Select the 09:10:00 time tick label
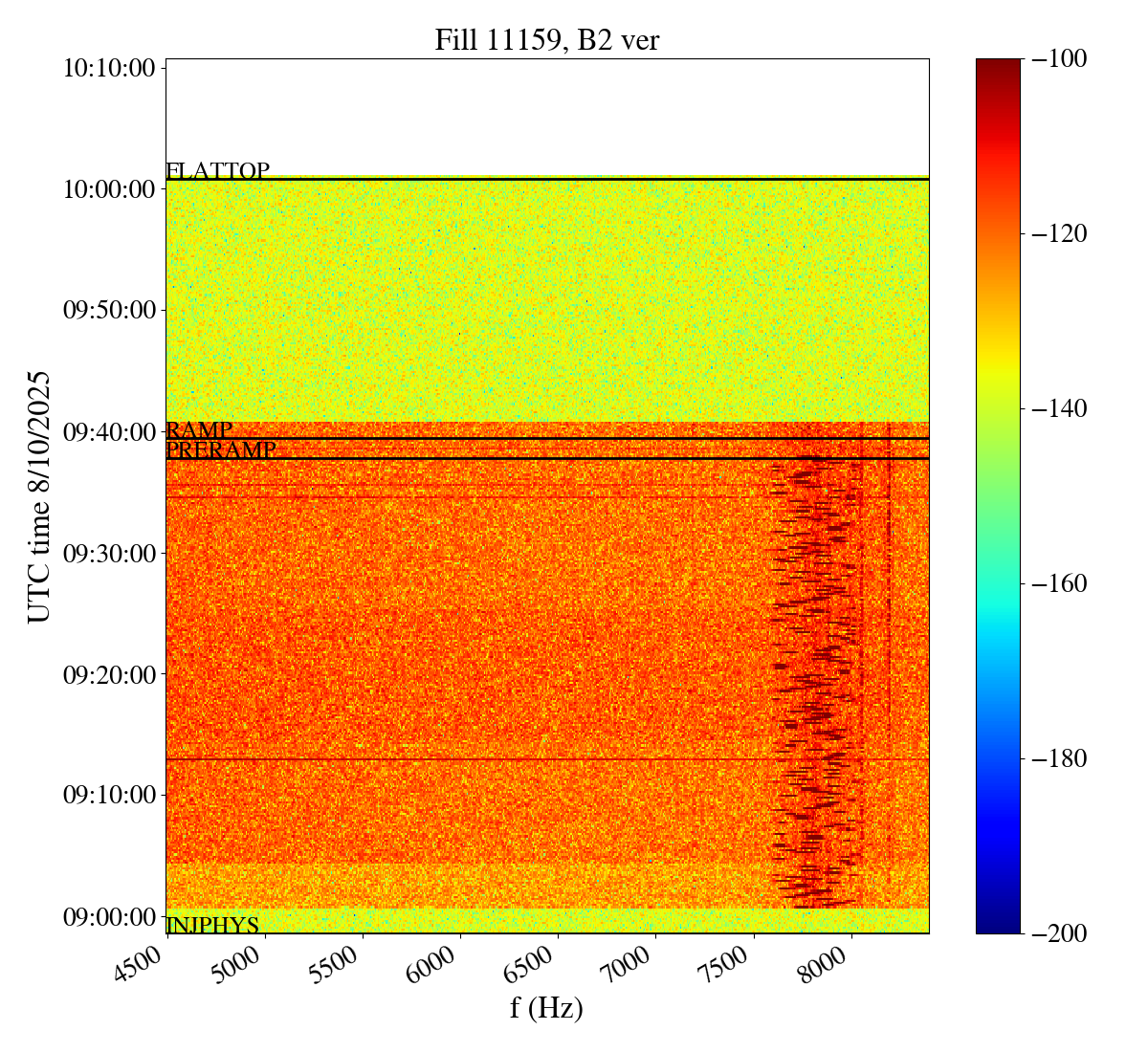This screenshot has width=1148, height=1052. [109, 795]
